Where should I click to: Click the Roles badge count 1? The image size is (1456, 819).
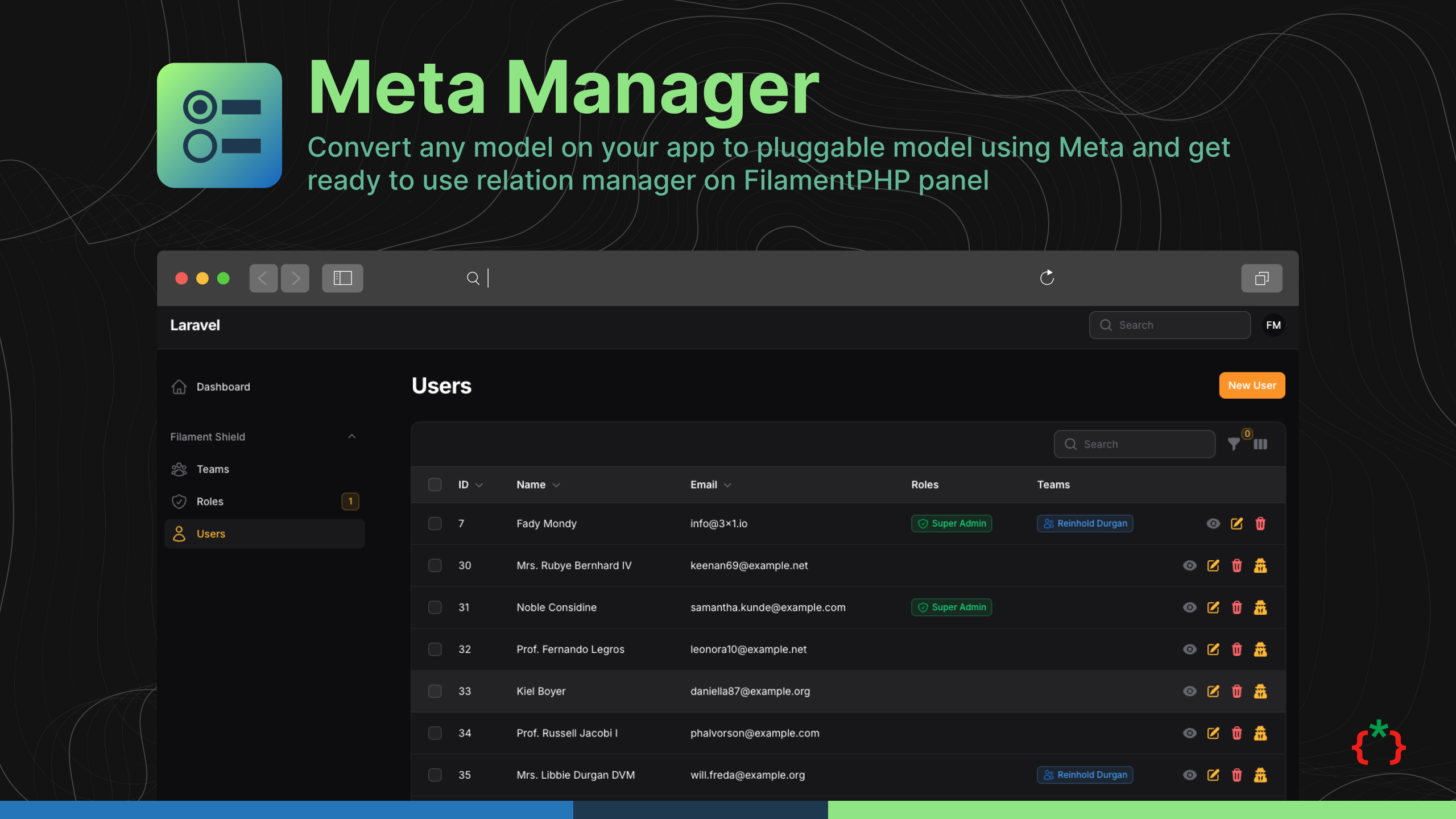pos(350,502)
